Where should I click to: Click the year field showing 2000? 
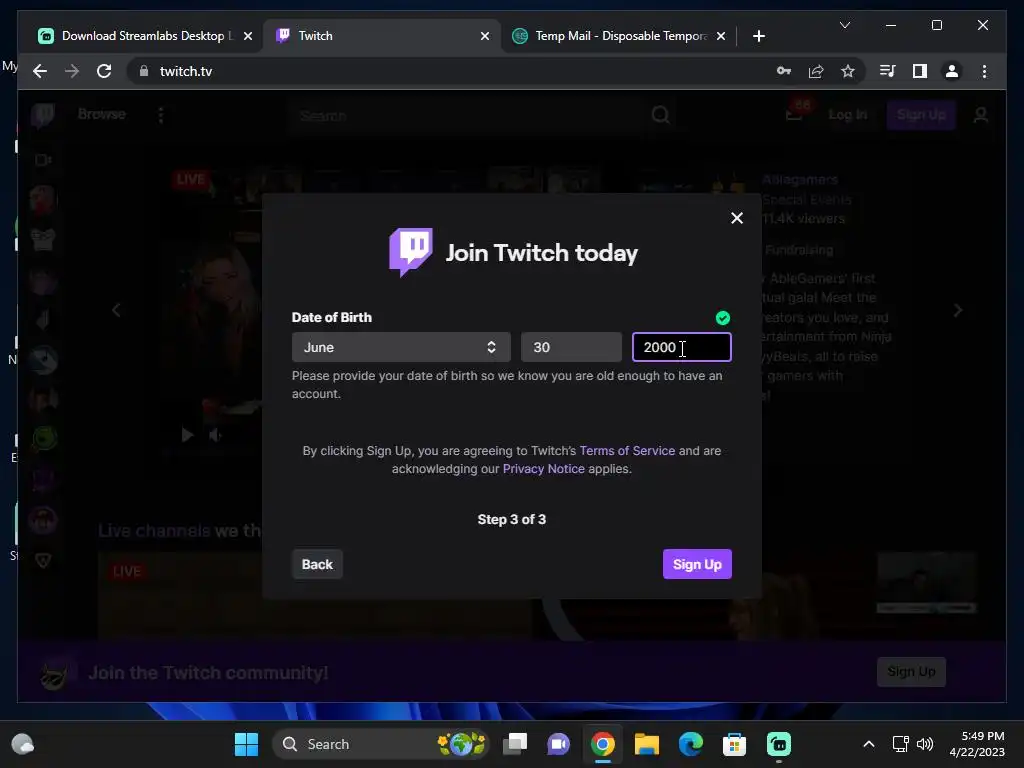click(682, 347)
